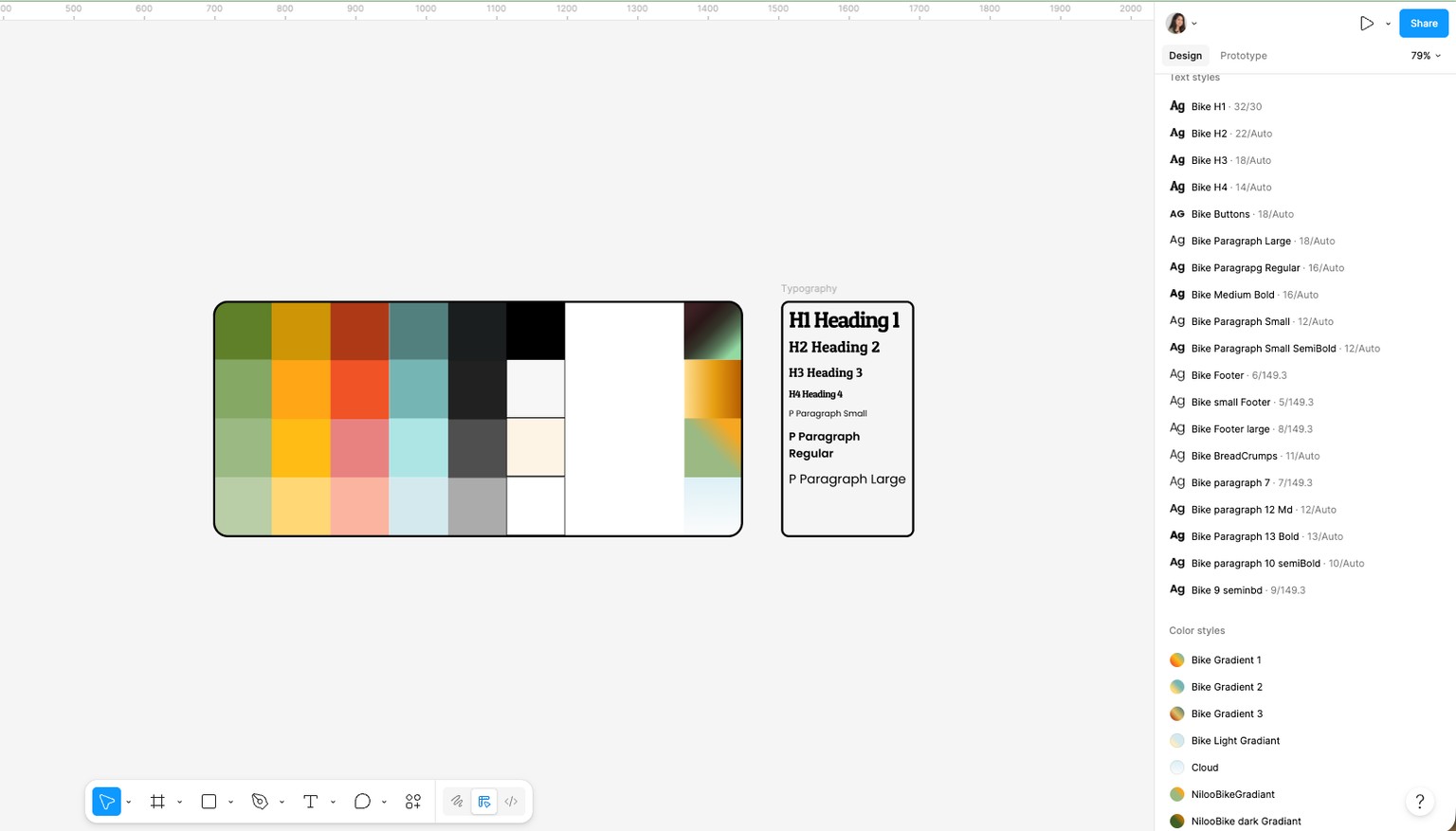Select the Frame tool
The width and height of the screenshot is (1456, 831).
pos(157,802)
